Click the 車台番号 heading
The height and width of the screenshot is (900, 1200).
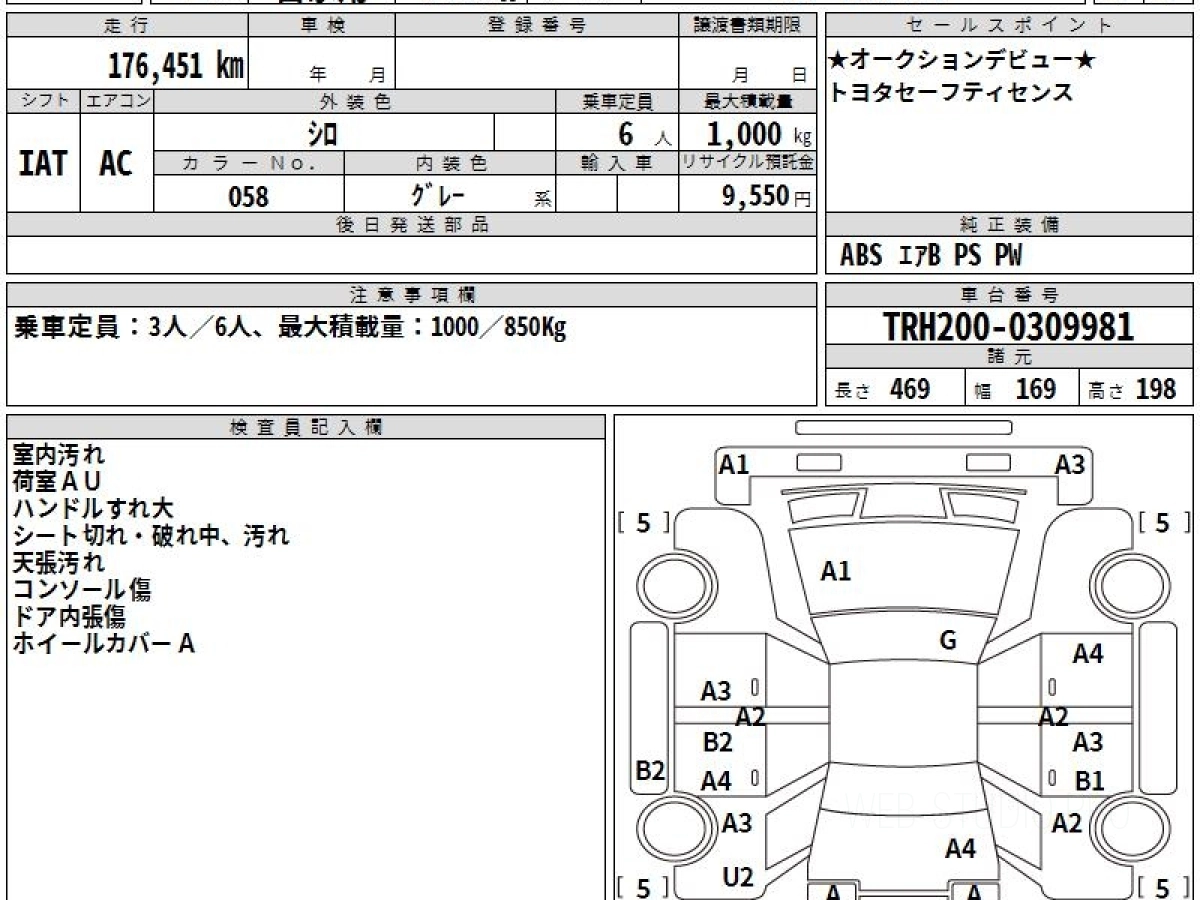1010,295
